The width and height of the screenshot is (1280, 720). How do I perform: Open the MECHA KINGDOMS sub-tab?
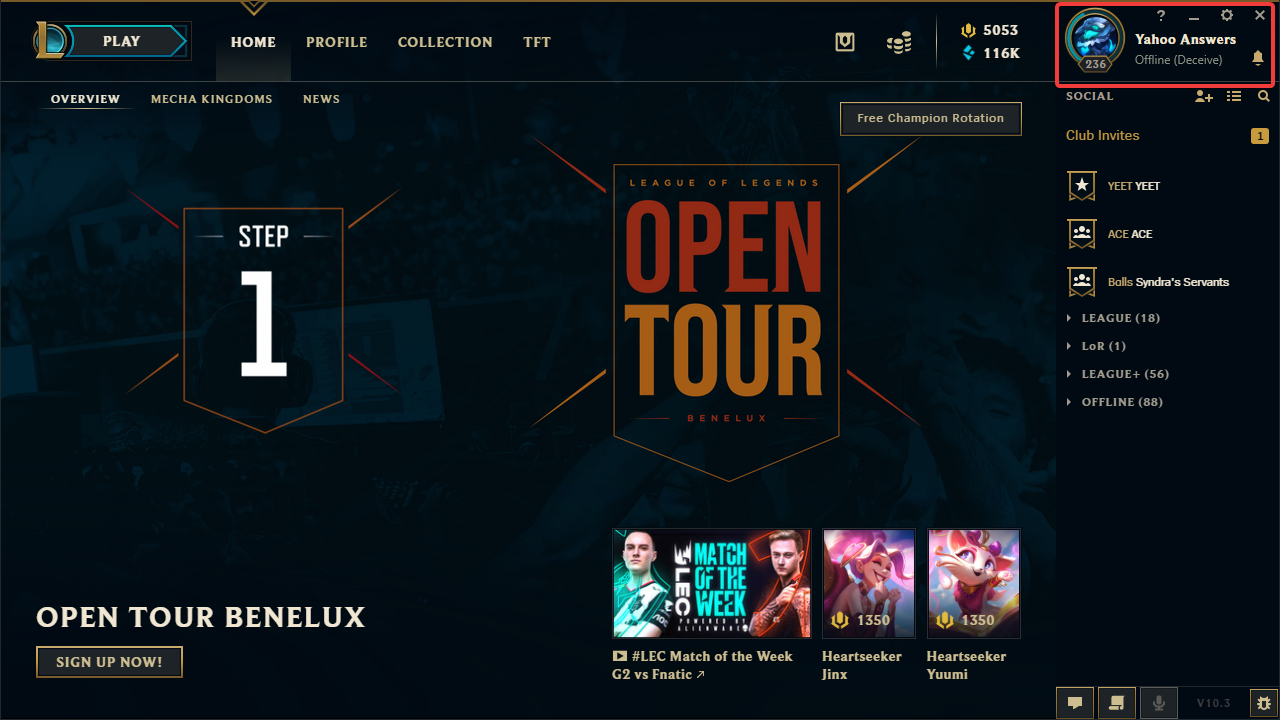click(212, 99)
